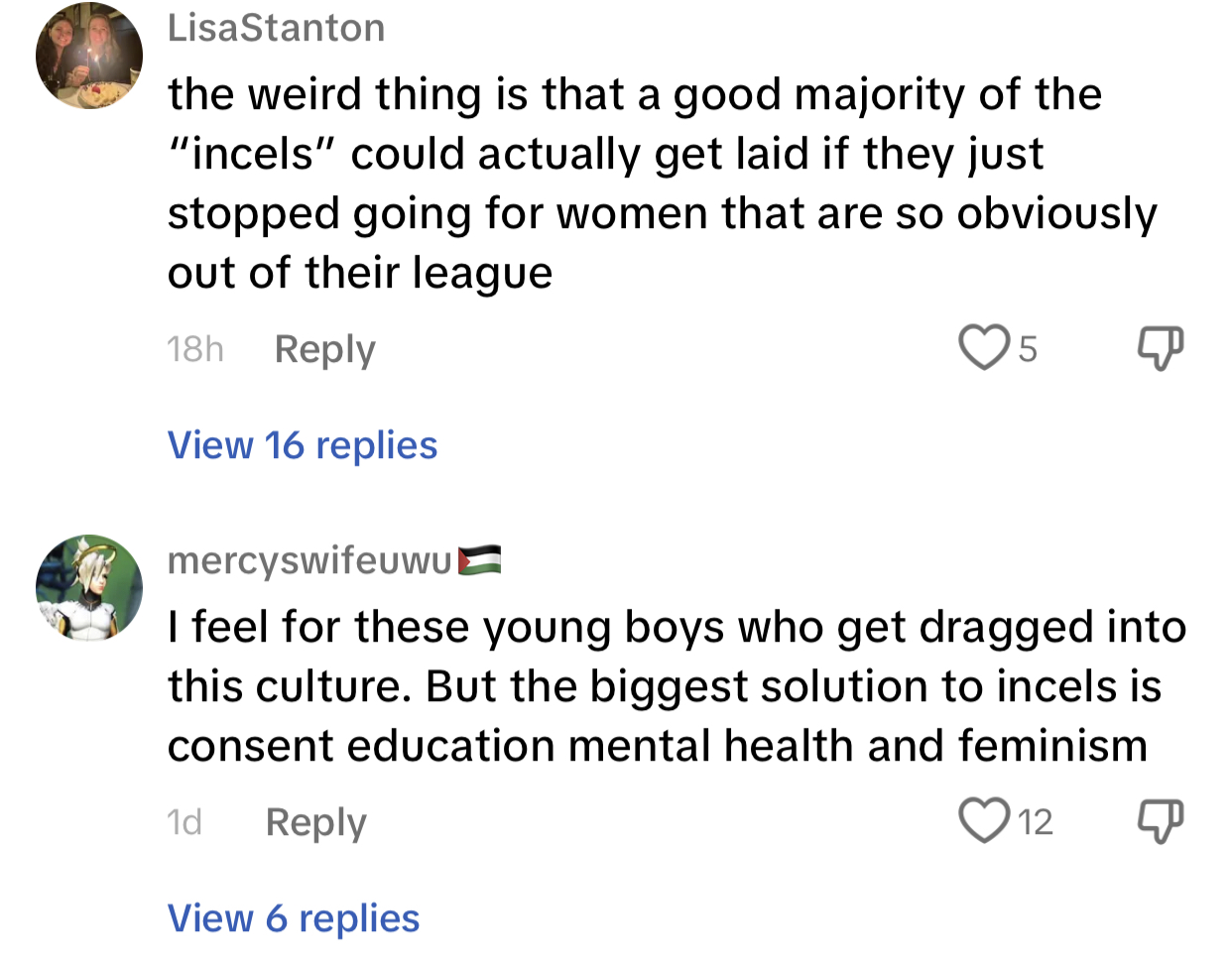The height and width of the screenshot is (965, 1232).
Task: Like LisaStanton's comment with the heart
Action: tap(983, 348)
